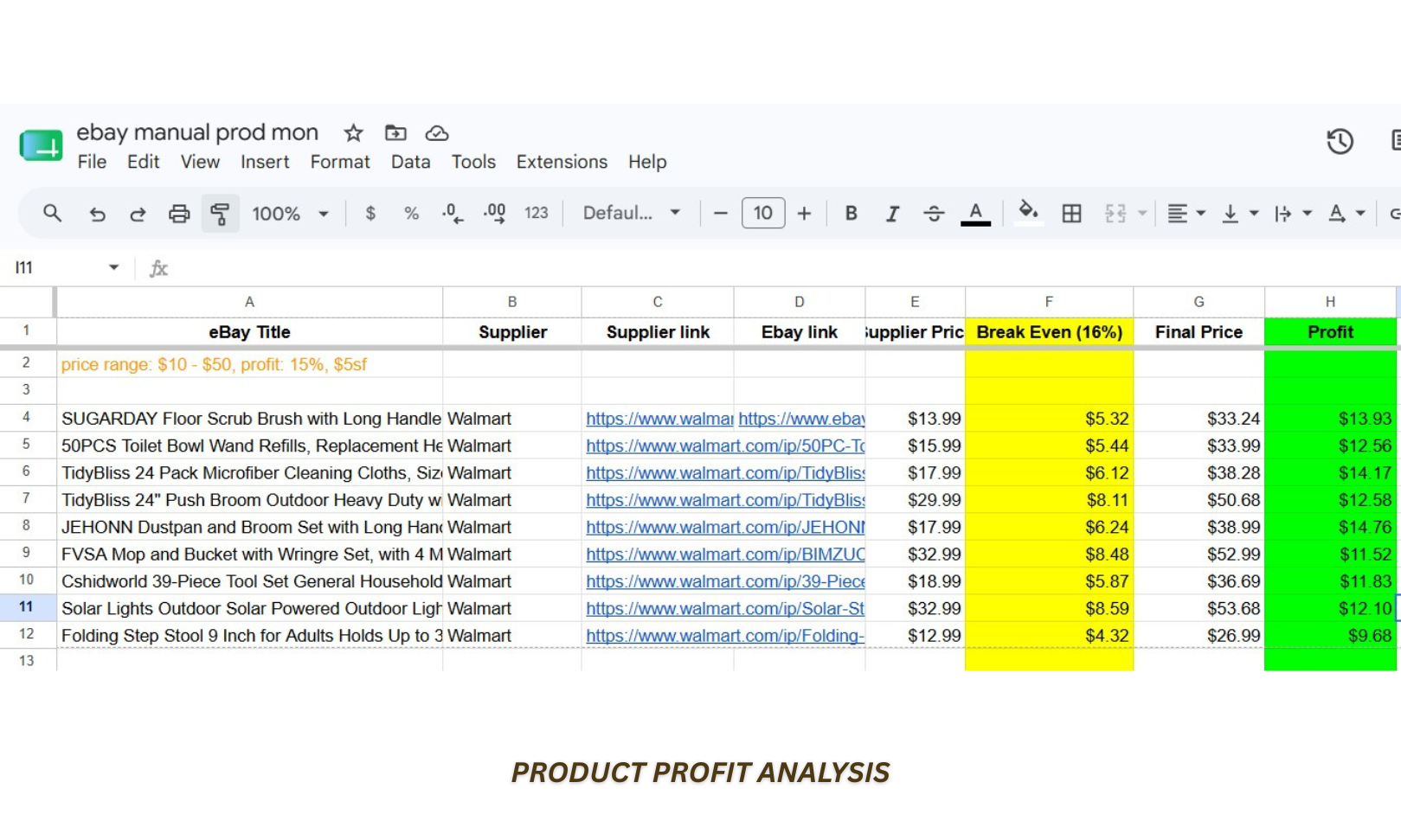Undo the last action

click(x=97, y=214)
